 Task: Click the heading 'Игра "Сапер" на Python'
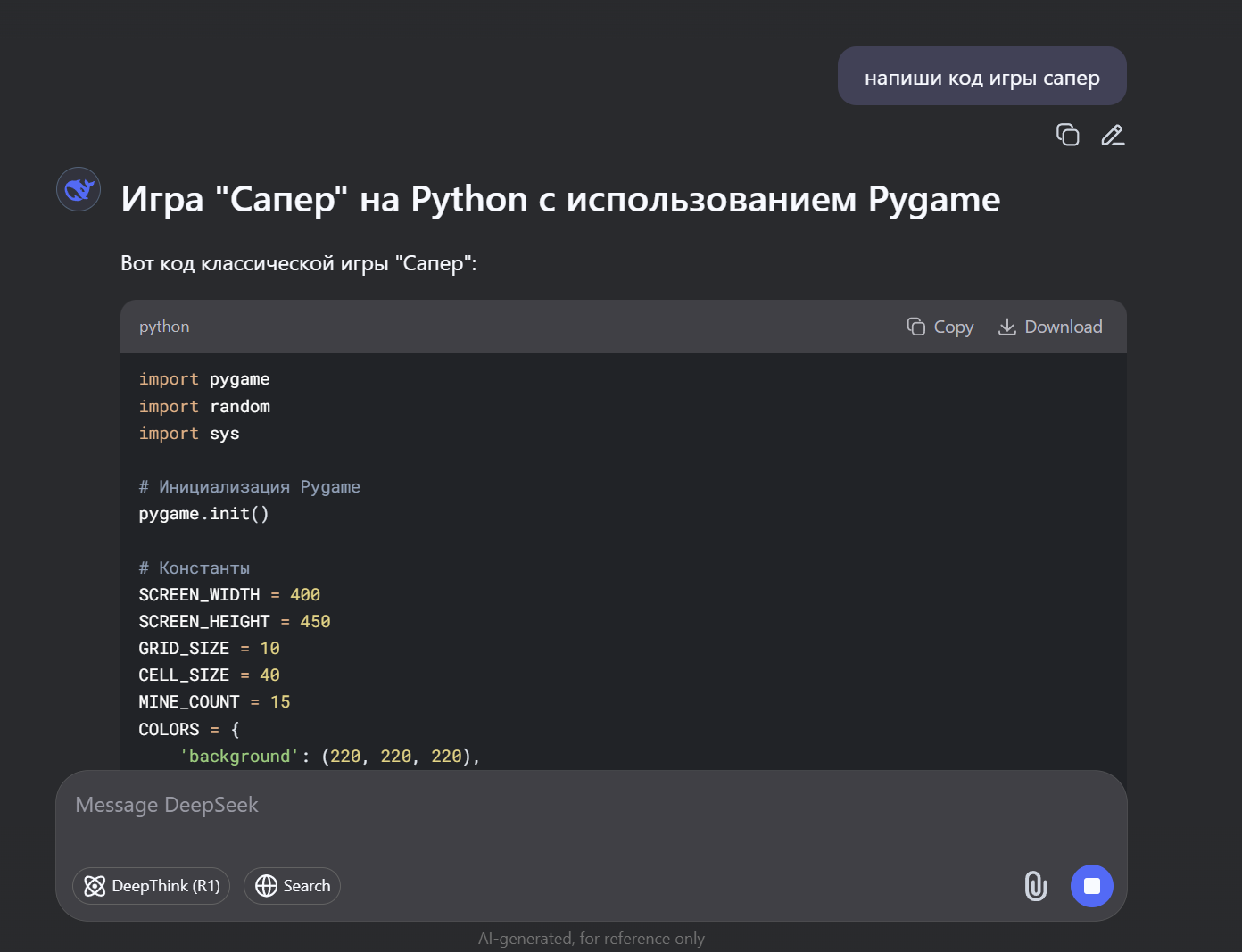560,199
